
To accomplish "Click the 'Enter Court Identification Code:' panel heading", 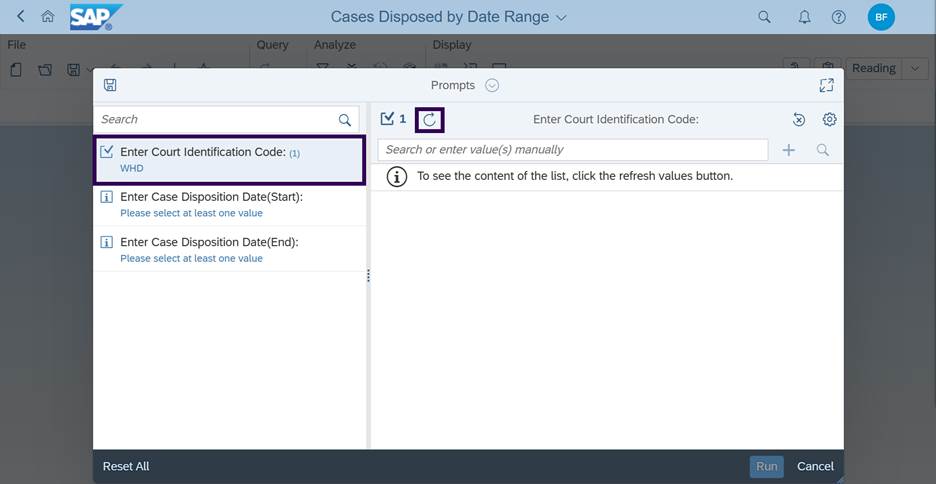I will 615,119.
